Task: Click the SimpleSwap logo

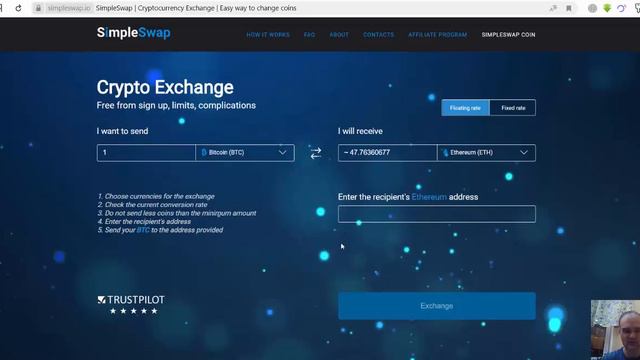Action: [x=133, y=33]
